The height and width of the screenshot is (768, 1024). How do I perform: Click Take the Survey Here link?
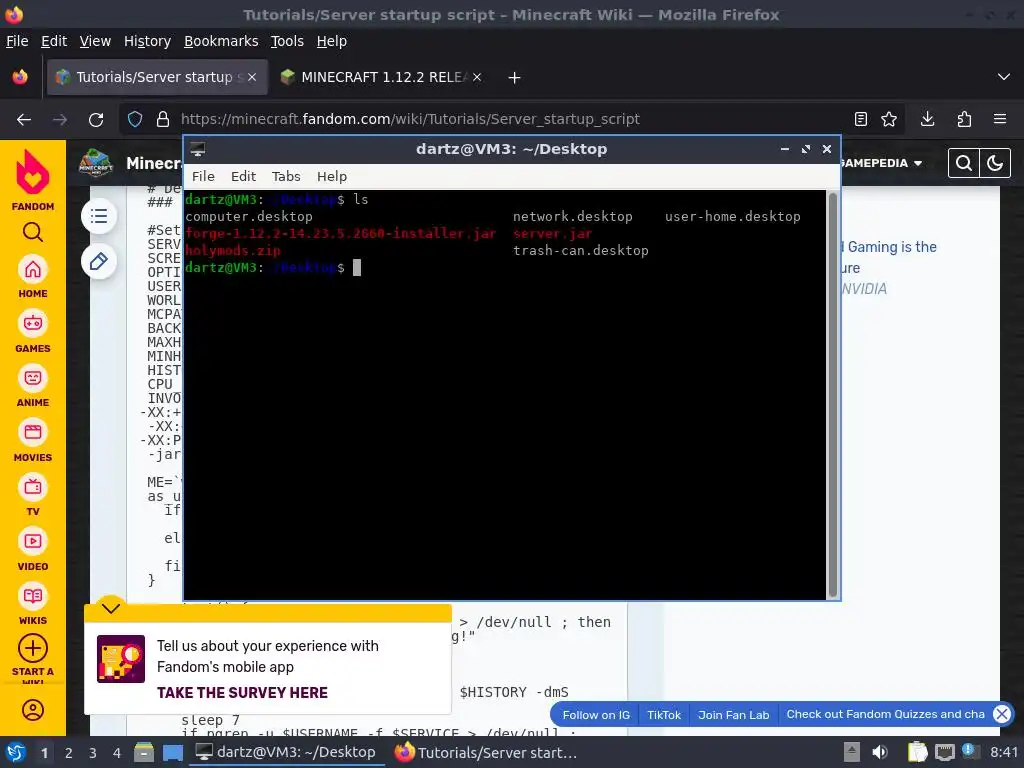[x=242, y=693]
